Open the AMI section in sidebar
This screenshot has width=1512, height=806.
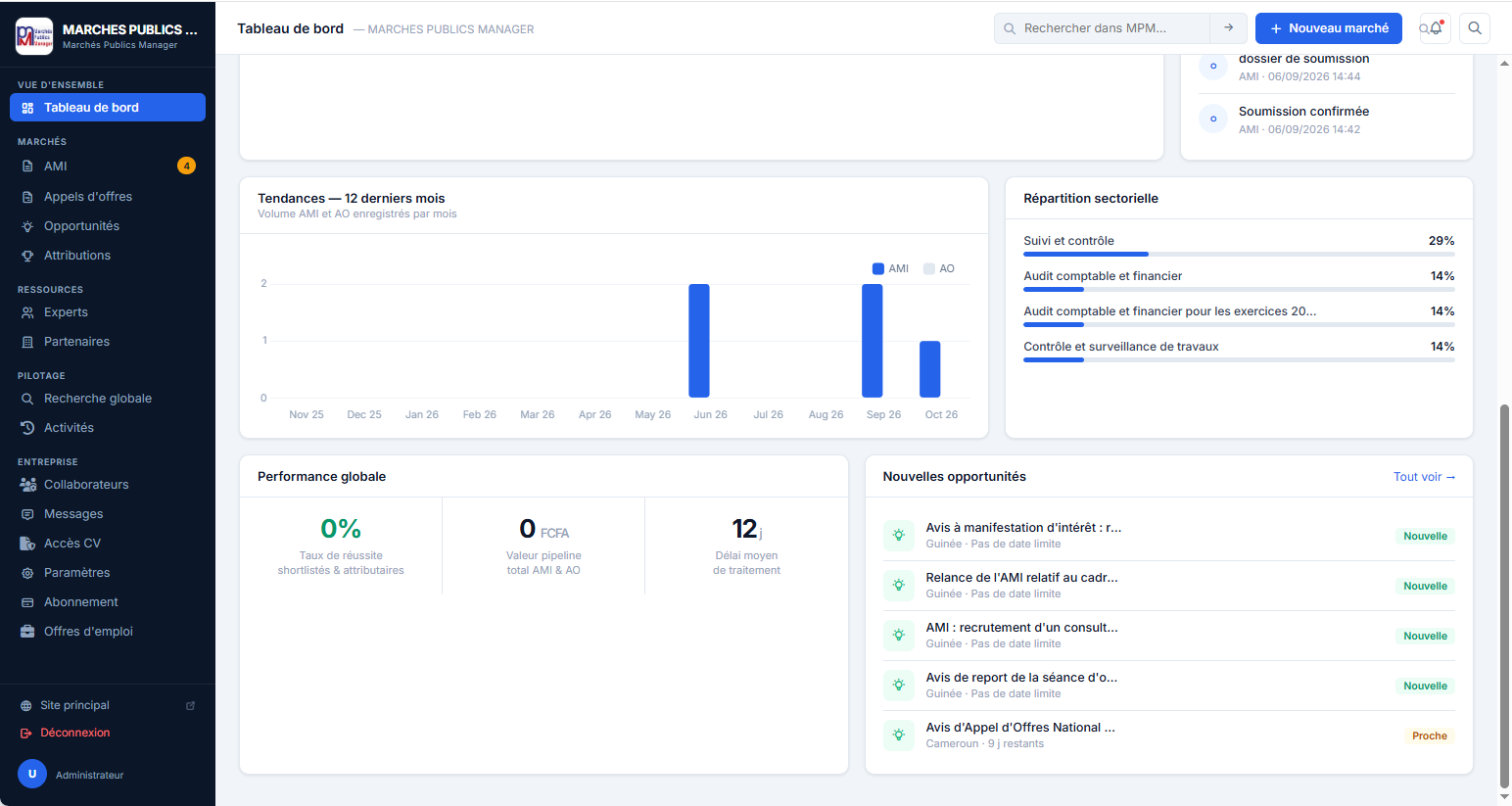[x=108, y=166]
